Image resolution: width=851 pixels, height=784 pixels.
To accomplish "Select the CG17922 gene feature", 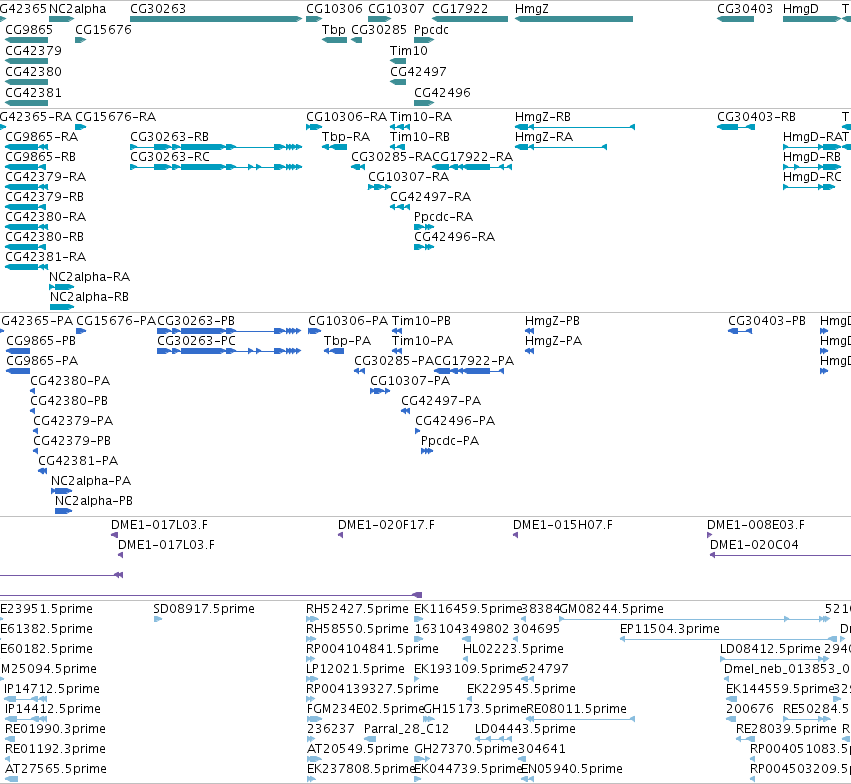I will point(470,19).
